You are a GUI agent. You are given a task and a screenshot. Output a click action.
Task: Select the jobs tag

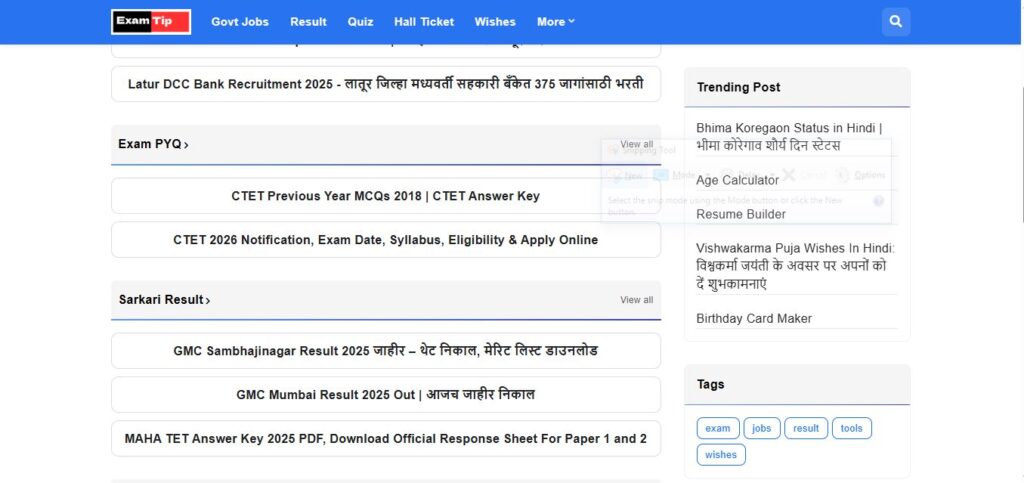(x=762, y=428)
